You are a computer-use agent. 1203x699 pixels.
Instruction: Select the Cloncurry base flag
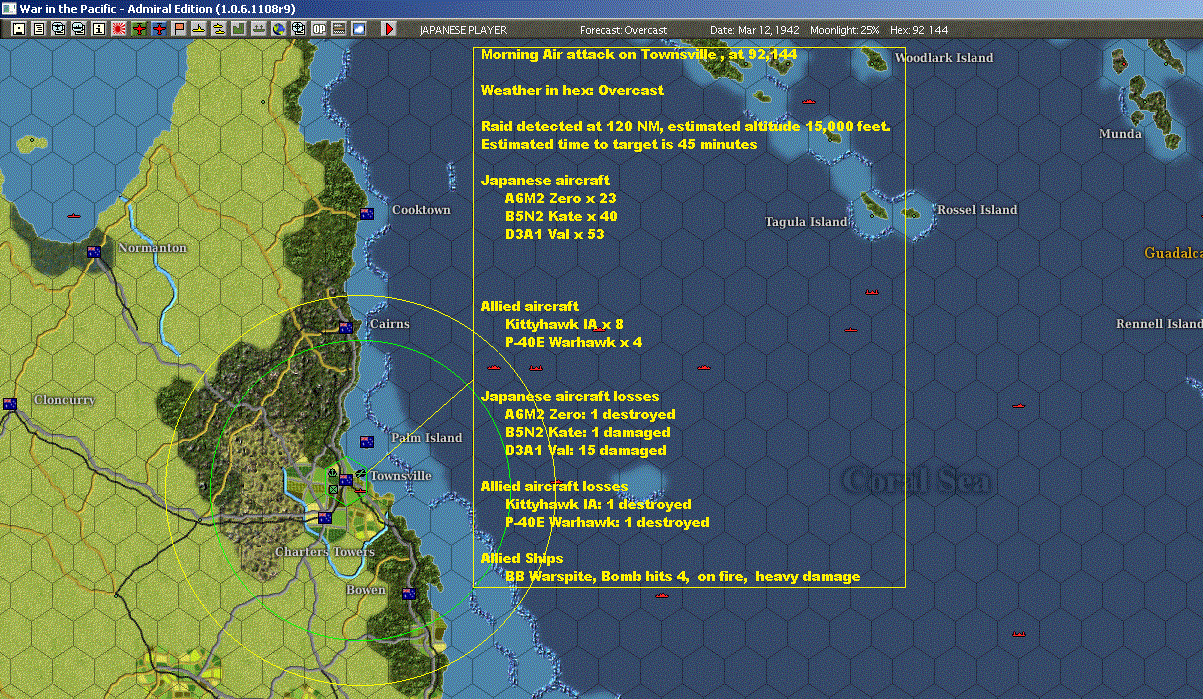point(10,404)
